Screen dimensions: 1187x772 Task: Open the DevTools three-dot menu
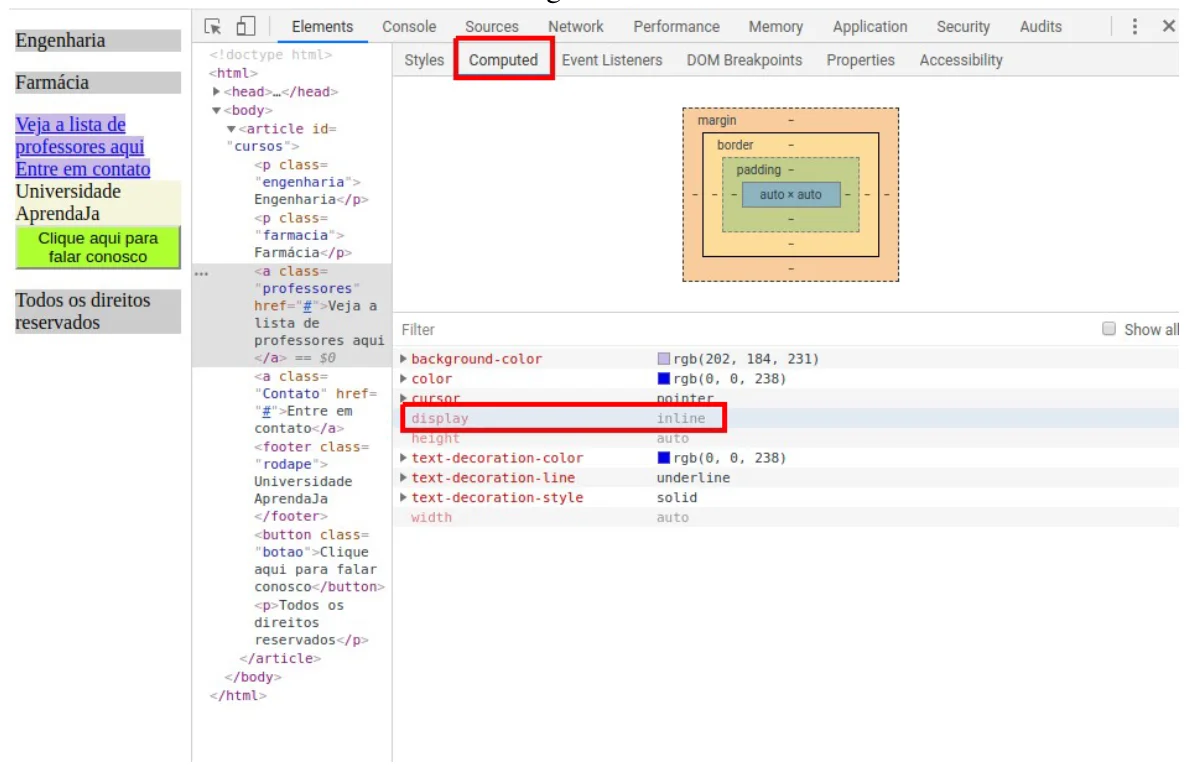point(1134,26)
